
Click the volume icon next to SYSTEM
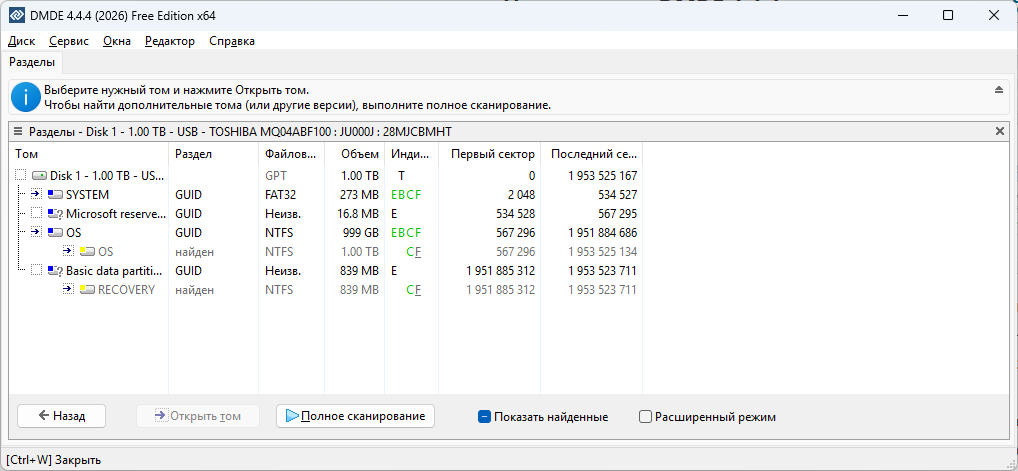coord(55,195)
